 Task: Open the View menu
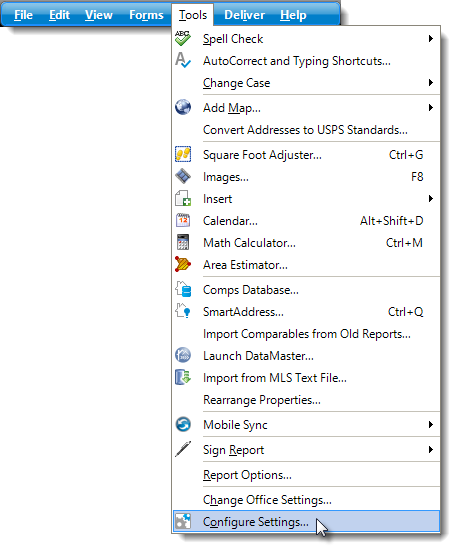point(99,15)
